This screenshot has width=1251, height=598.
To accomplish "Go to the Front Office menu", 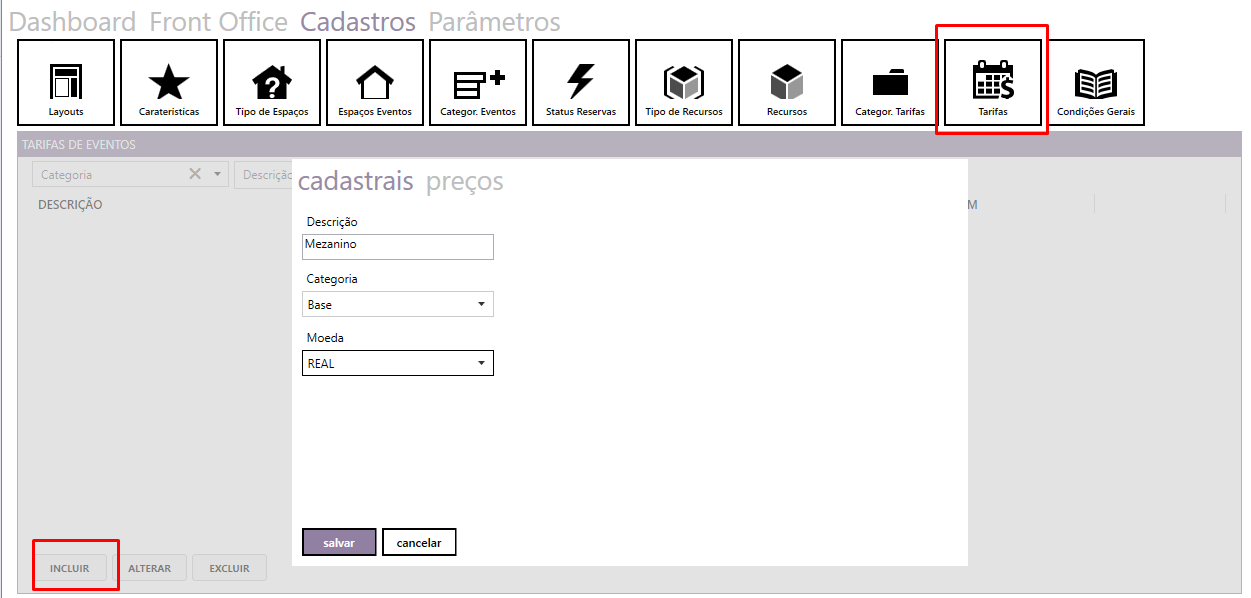I will (218, 22).
